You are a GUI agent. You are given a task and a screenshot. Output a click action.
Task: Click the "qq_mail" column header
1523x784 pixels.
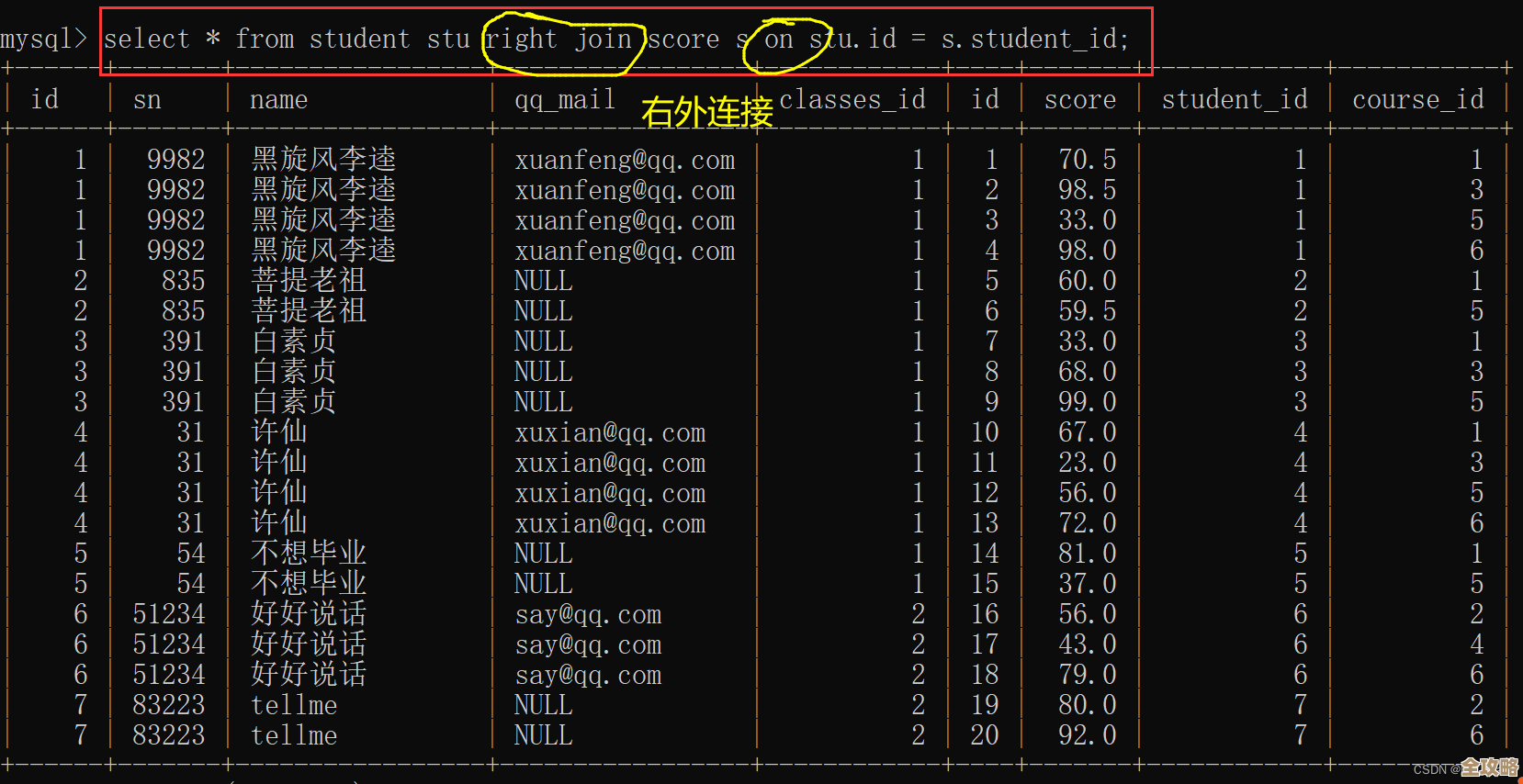coord(564,99)
